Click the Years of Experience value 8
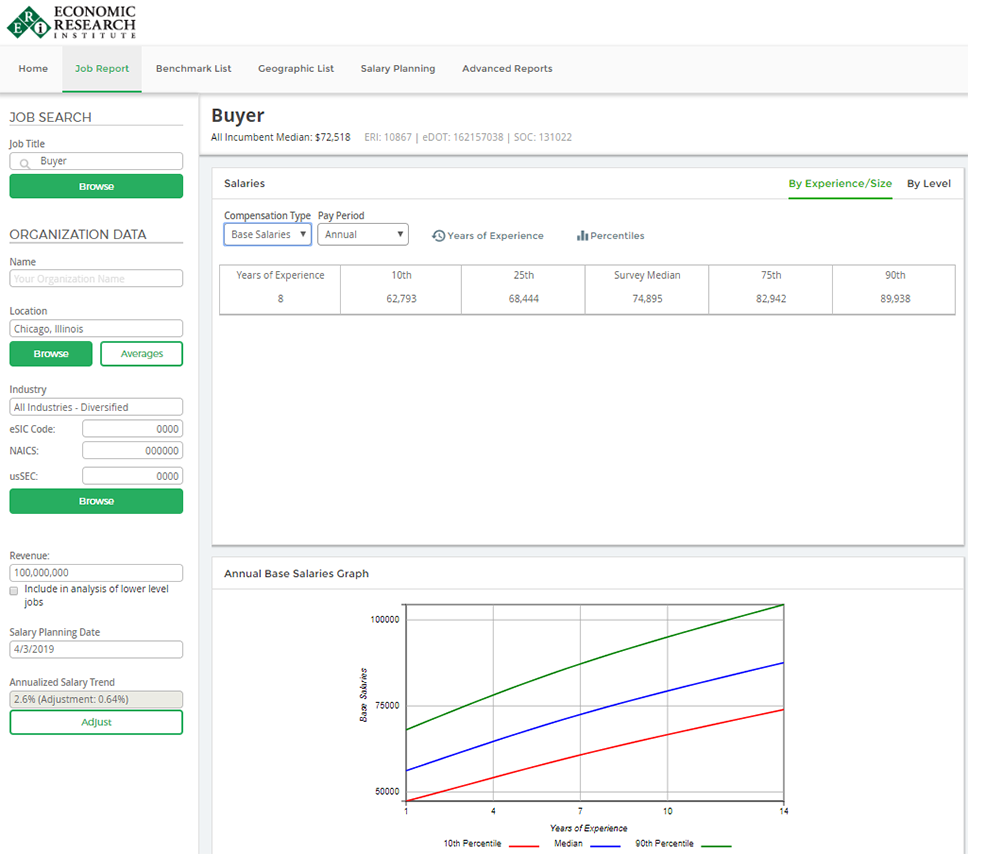The image size is (1000, 854). (281, 298)
